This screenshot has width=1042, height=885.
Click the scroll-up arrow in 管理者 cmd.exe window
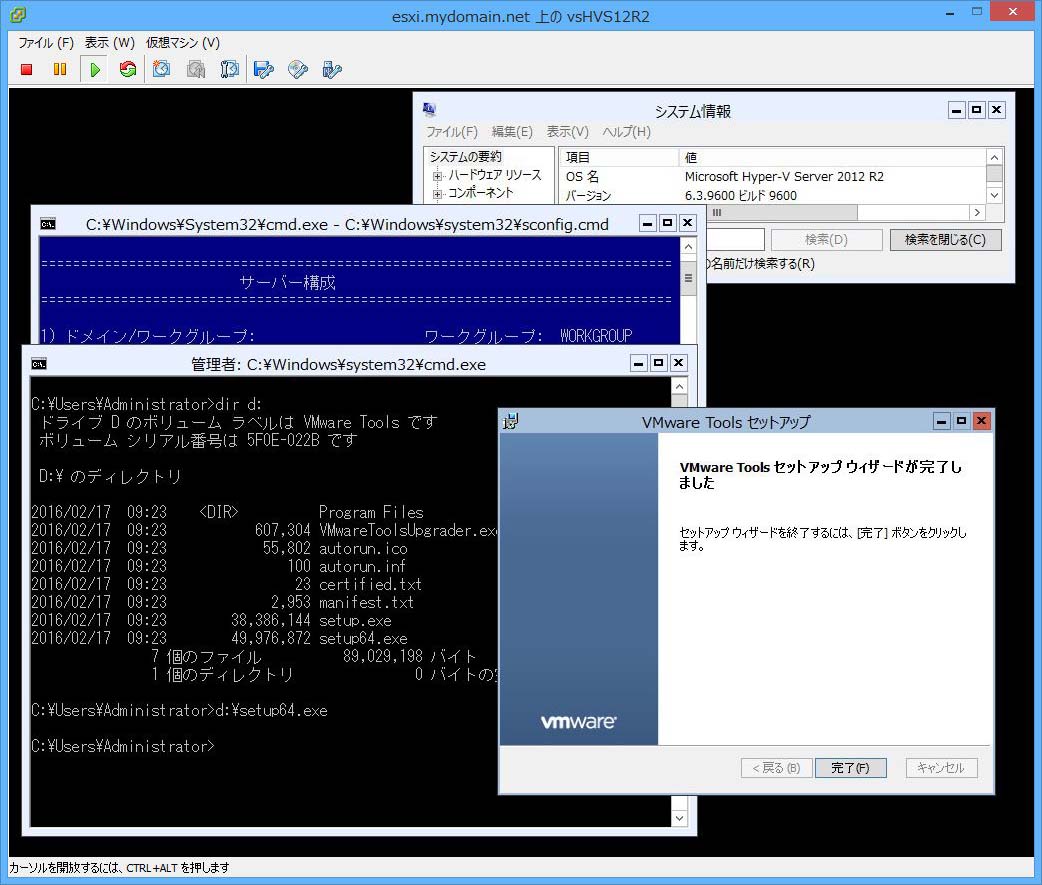[x=679, y=387]
